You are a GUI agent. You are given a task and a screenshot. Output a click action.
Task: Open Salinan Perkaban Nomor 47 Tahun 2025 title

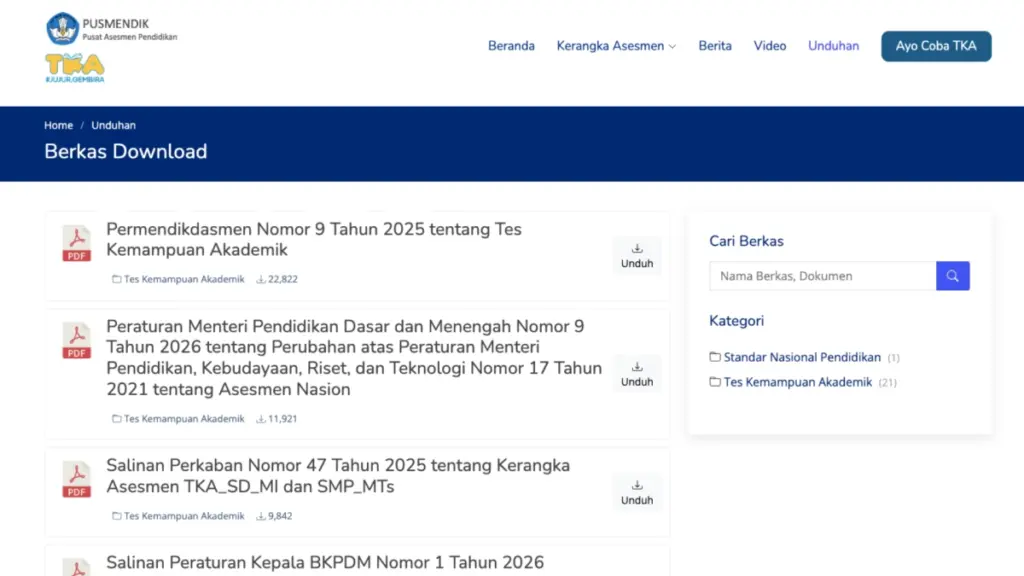click(338, 476)
